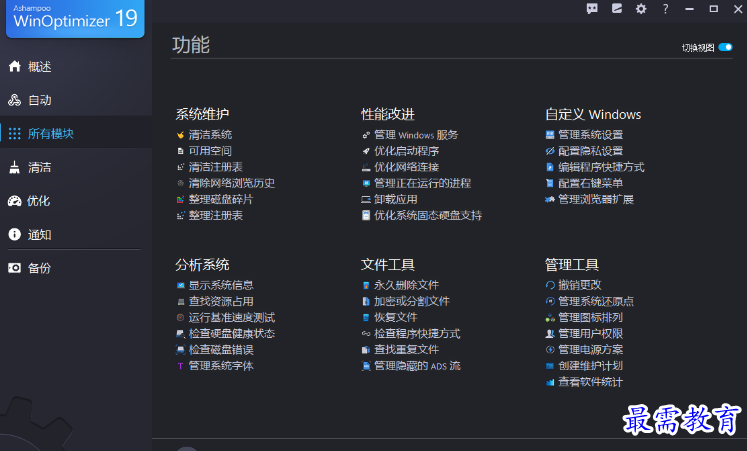
Task: Click the 显示系统信息 icon
Action: (181, 286)
